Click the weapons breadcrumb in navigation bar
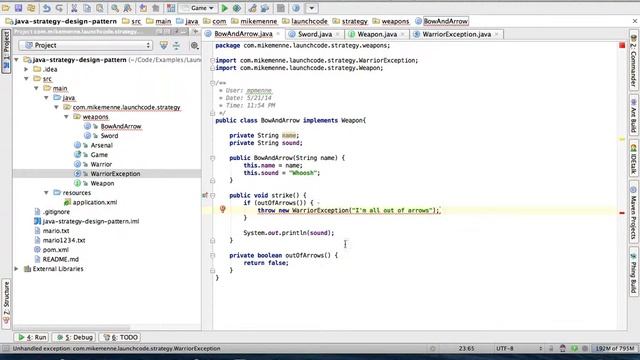The image size is (640, 360). coord(391,21)
